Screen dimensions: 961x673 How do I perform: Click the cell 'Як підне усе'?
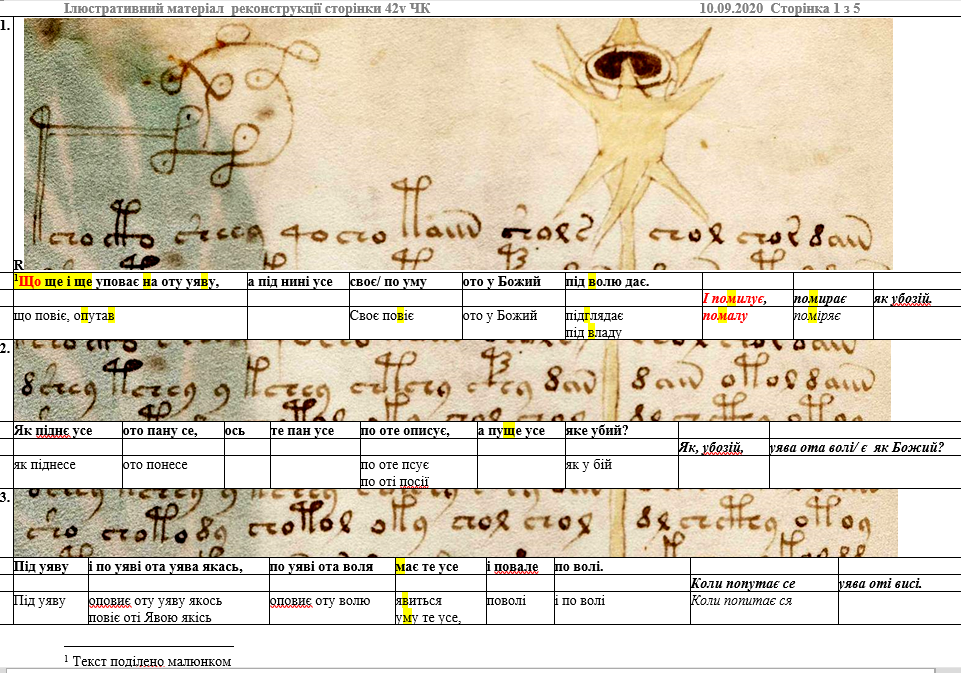68,430
